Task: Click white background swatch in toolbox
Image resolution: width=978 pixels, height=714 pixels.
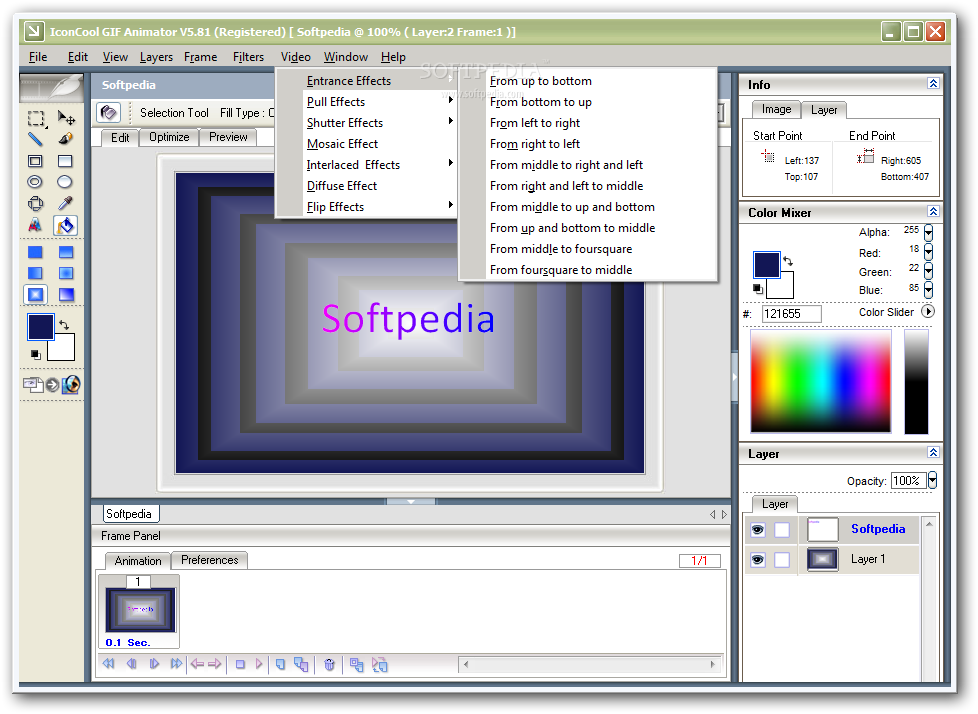Action: [62, 349]
